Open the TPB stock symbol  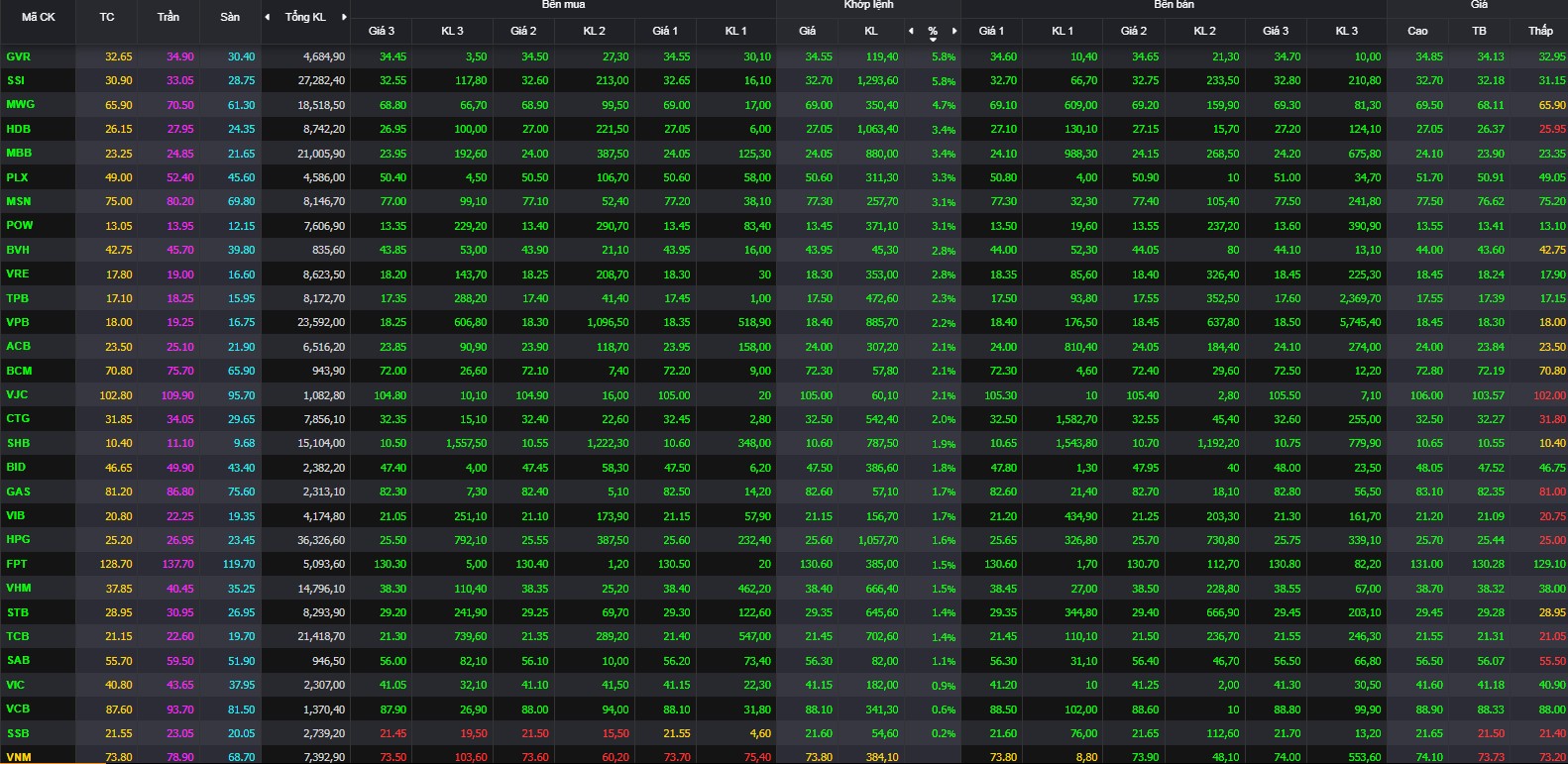coord(17,298)
